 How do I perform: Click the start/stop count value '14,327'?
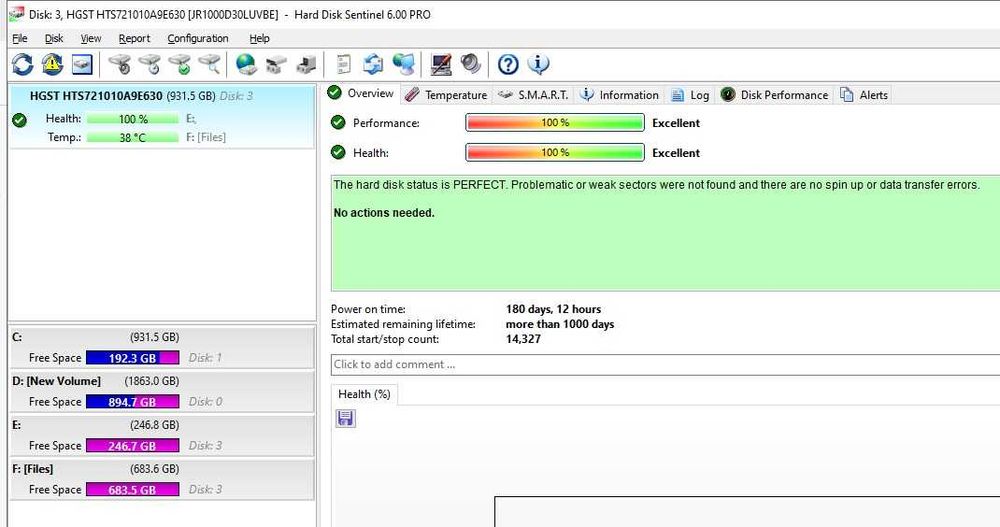tap(523, 339)
